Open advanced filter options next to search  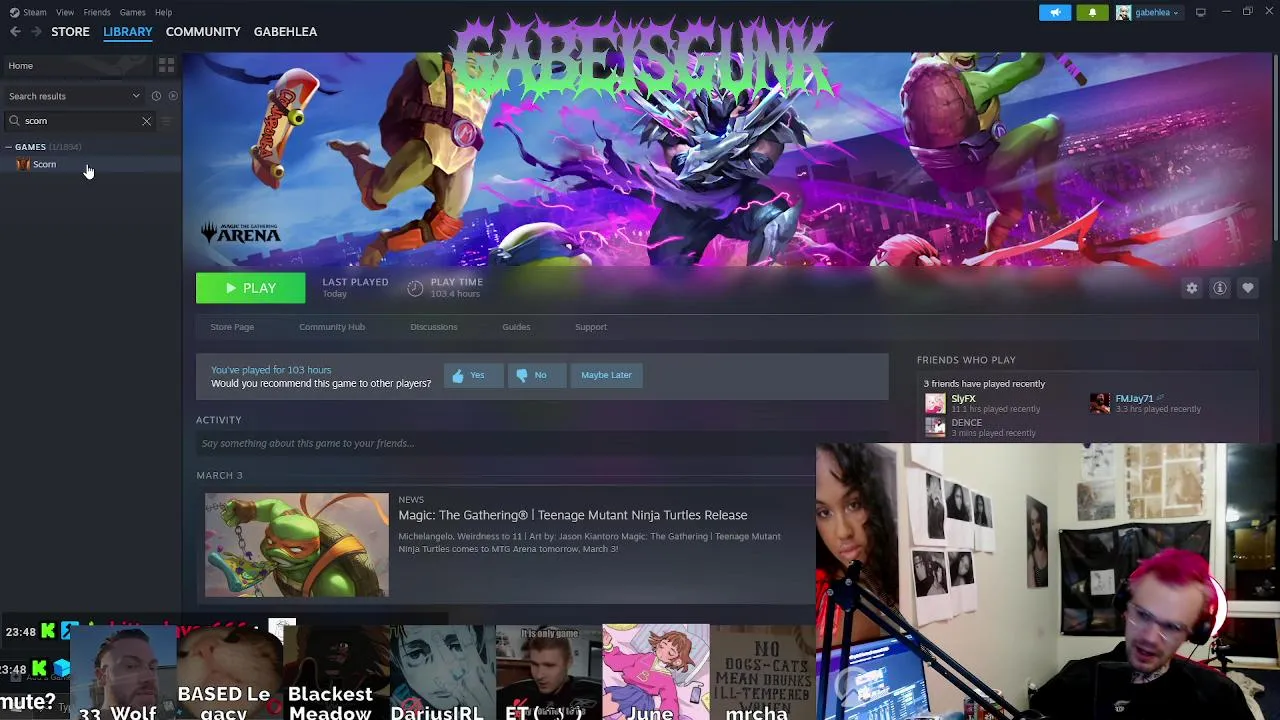(x=167, y=121)
